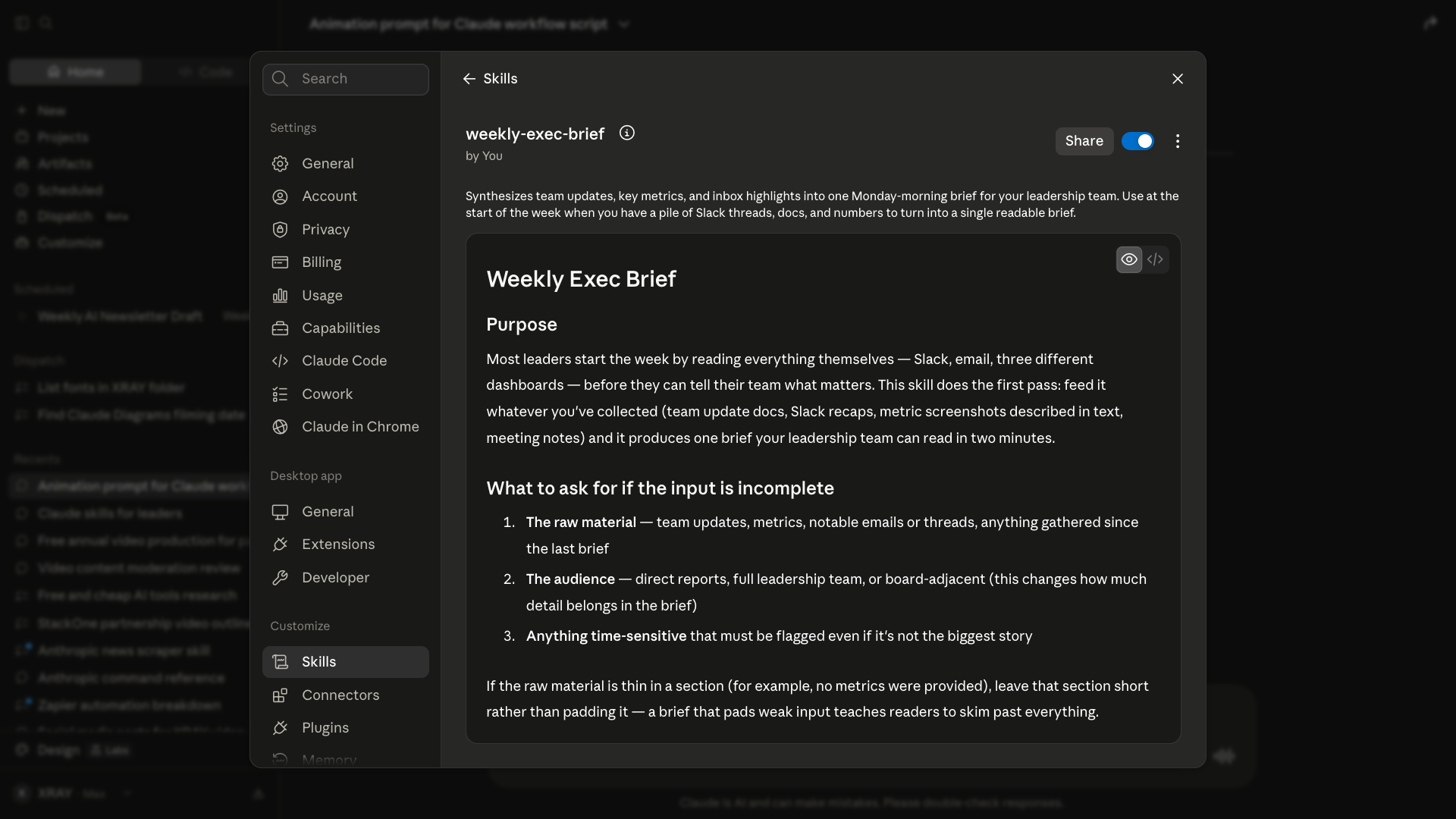Screen dimensions: 1456x819
Task: Go to the Privacy settings
Action: point(346,230)
